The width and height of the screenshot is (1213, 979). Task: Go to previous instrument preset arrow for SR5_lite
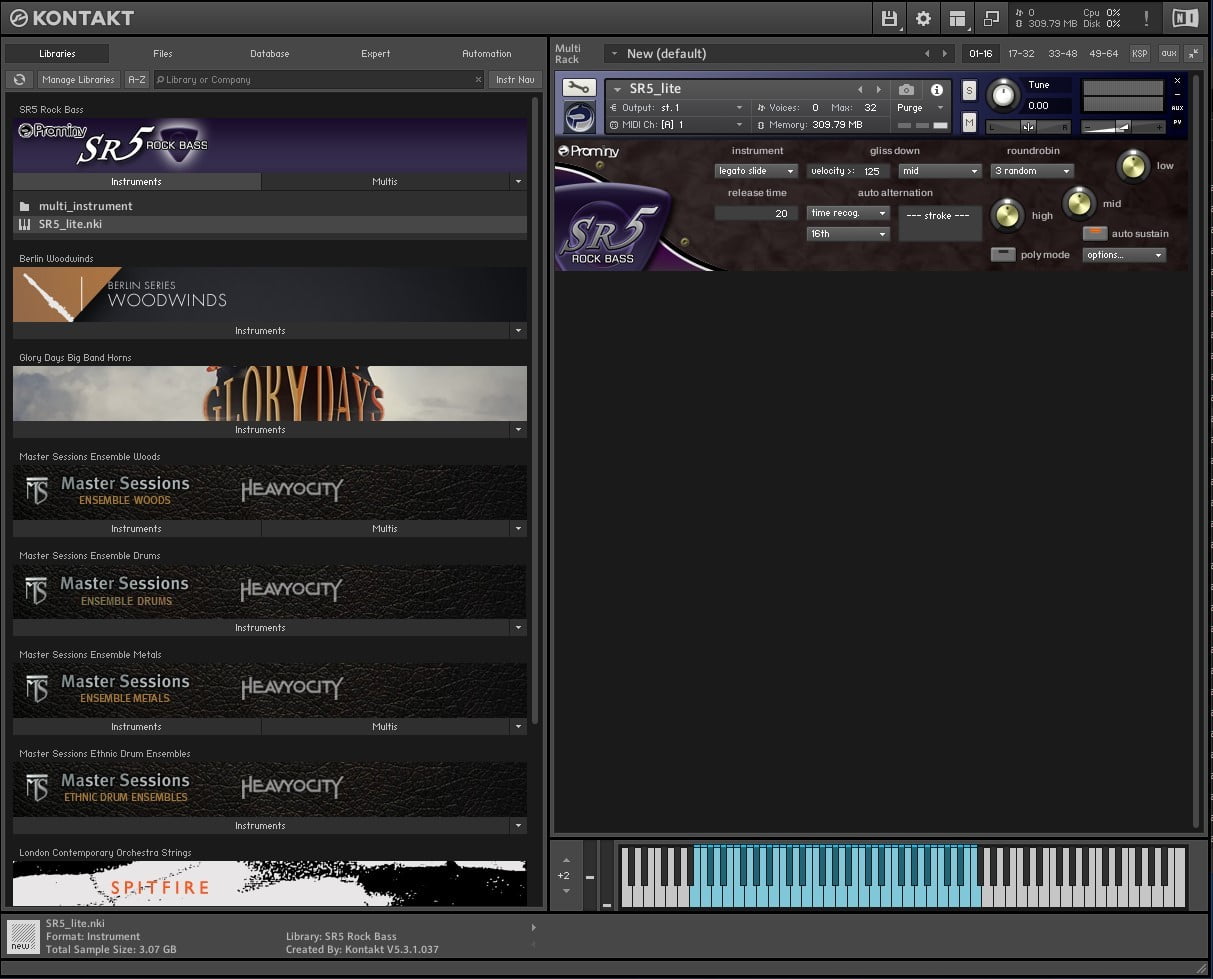pos(860,90)
